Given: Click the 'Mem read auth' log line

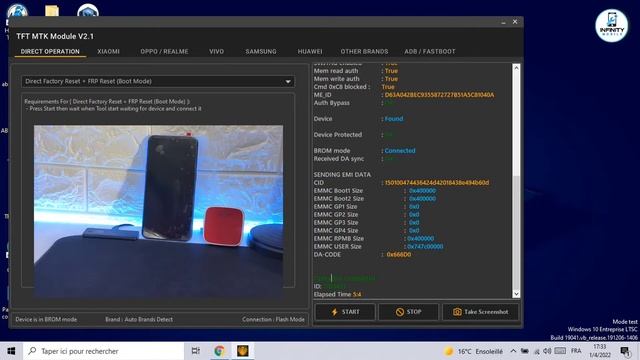Looking at the screenshot, I should click(x=356, y=71).
